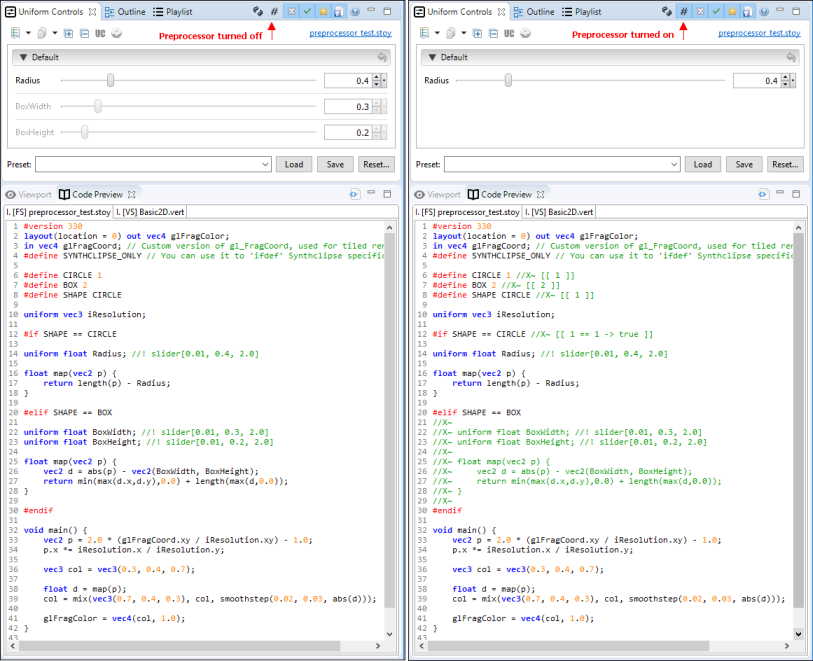Click the UC icon in left Uniform Controls
This screenshot has width=813, height=661.
[x=101, y=33]
